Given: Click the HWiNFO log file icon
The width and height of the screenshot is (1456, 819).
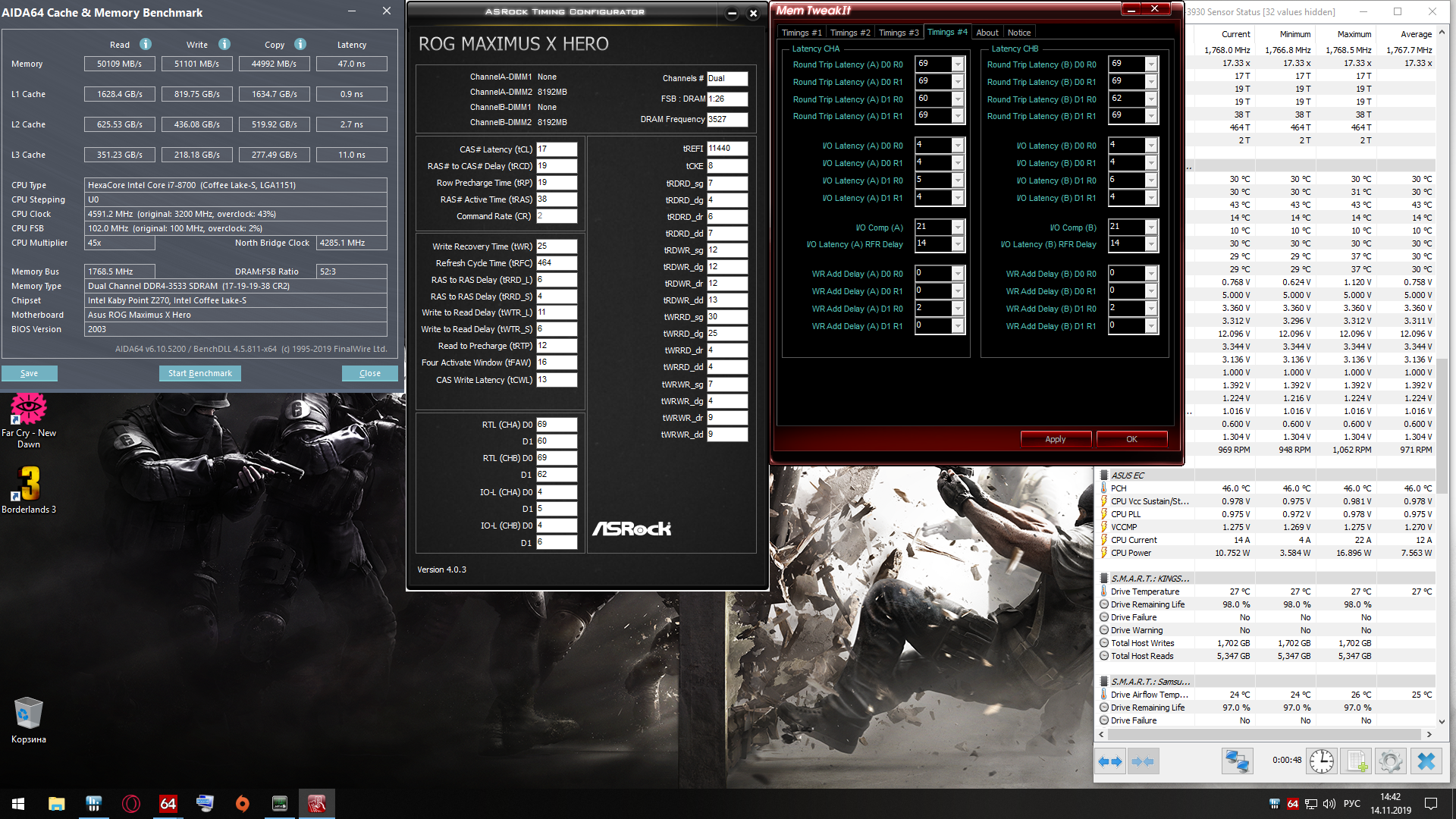Looking at the screenshot, I should 1357,761.
